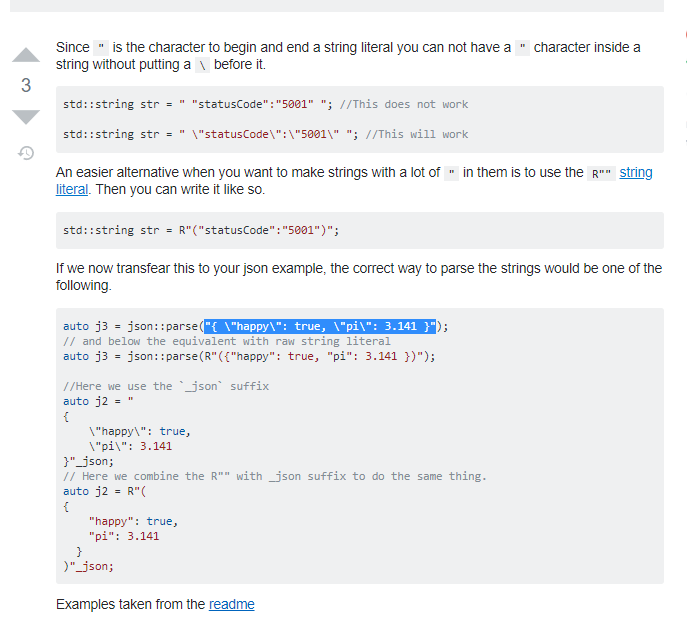Click the inline backslash code snippet
Viewport: 687px width, 621px height.
tap(202, 66)
